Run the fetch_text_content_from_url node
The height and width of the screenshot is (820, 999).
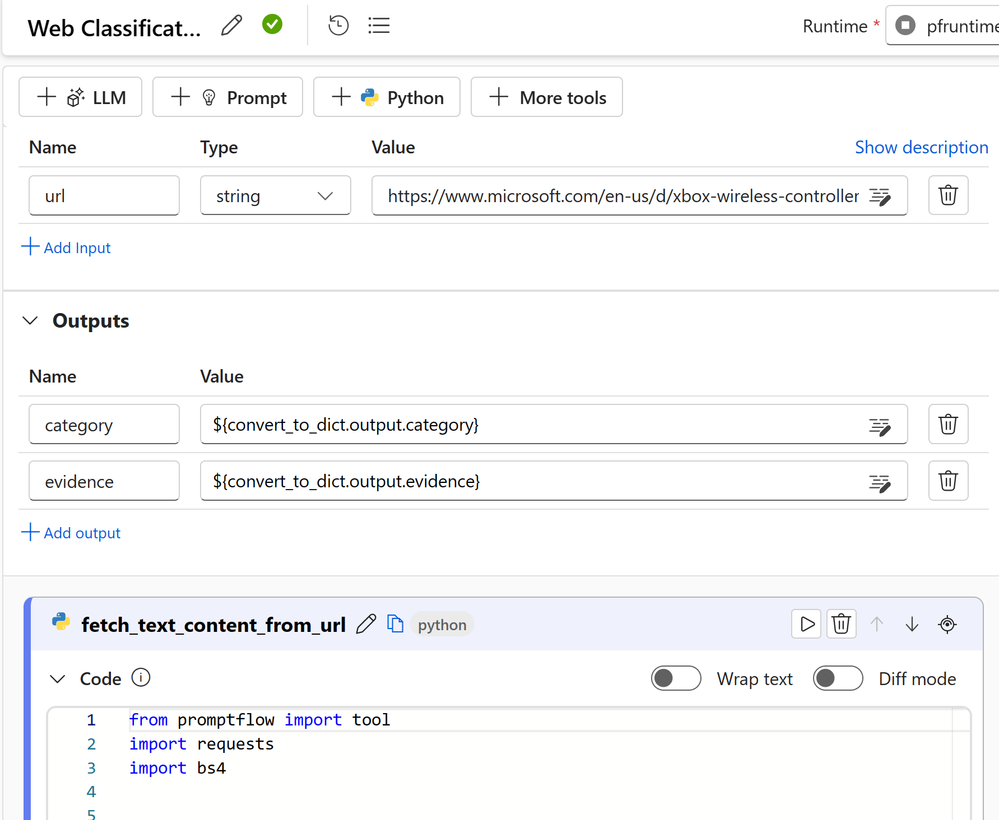pyautogui.click(x=806, y=625)
